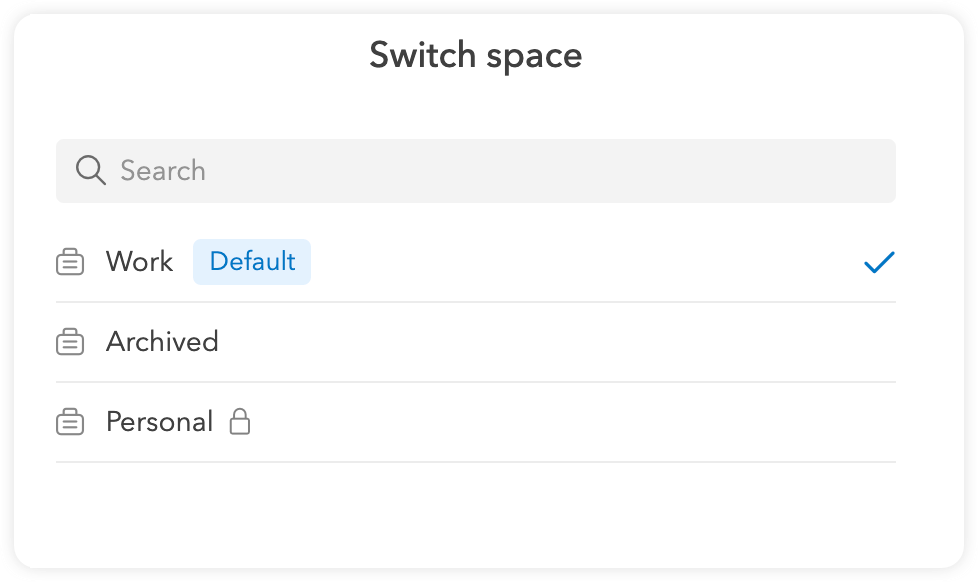Click the briefcase icon beside Personal
The height and width of the screenshot is (582, 978).
pos(70,423)
